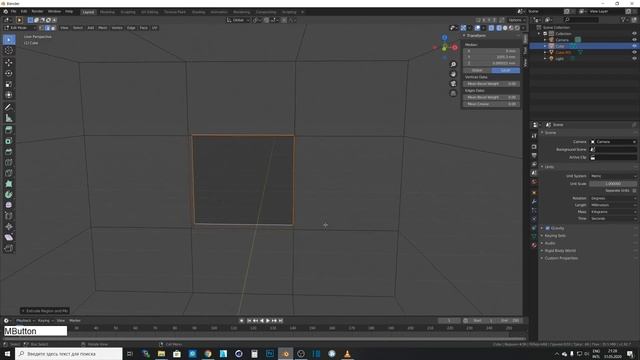Click the viewport pan hand icon
Viewport: 640px width, 360px height.
coord(453,74)
